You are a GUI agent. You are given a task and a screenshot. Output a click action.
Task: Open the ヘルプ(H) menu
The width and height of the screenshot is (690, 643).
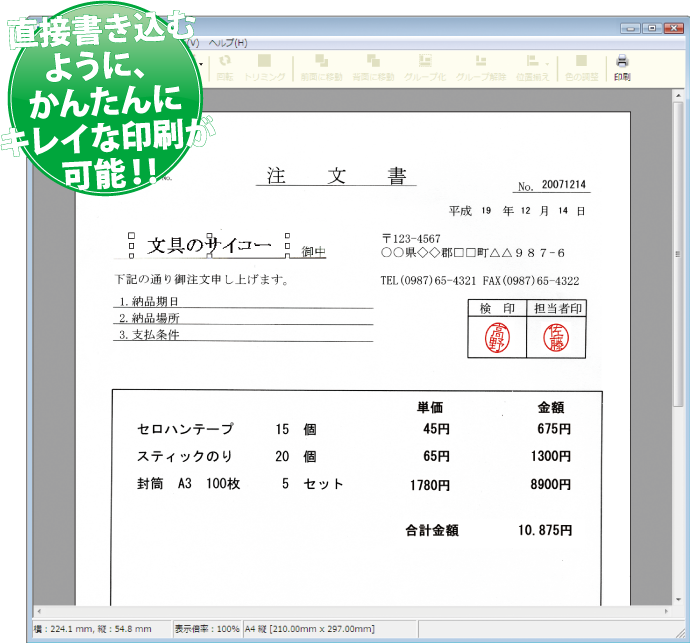coord(227,43)
